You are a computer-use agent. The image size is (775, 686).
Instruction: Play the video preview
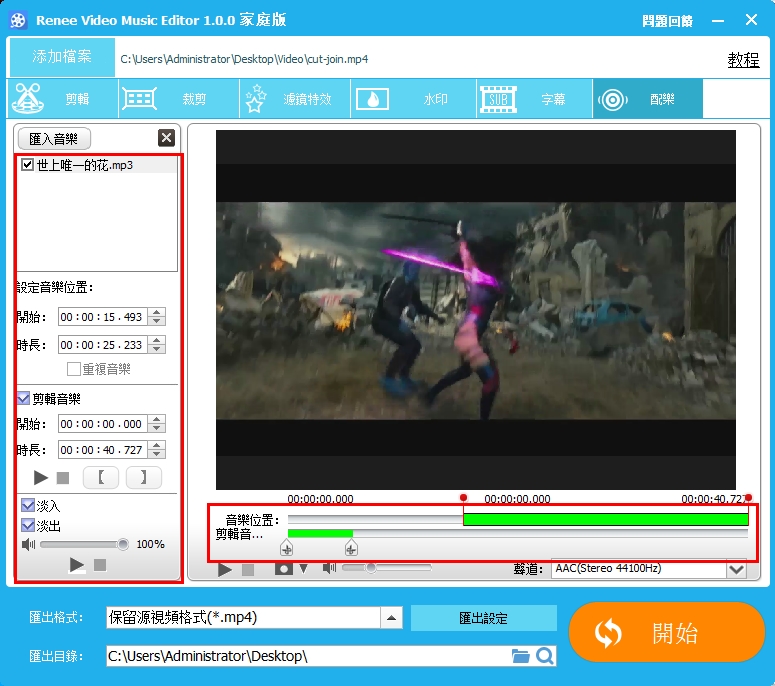click(225, 569)
